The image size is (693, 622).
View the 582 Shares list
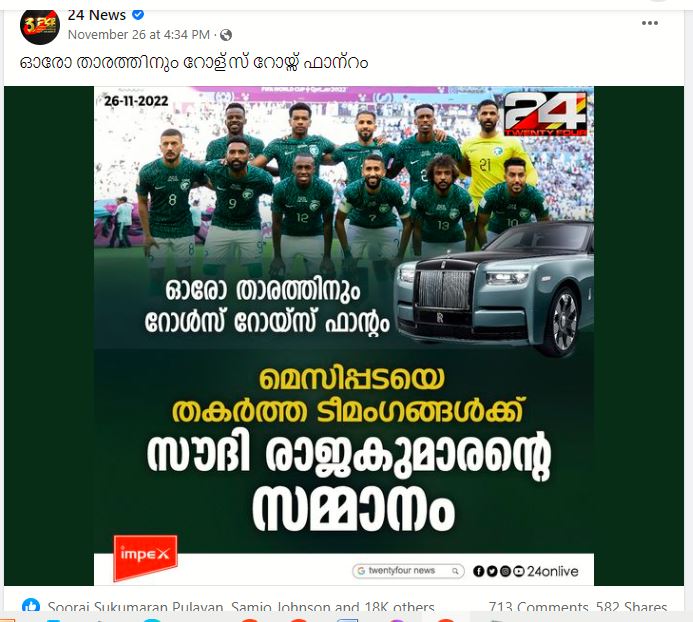coord(631,607)
